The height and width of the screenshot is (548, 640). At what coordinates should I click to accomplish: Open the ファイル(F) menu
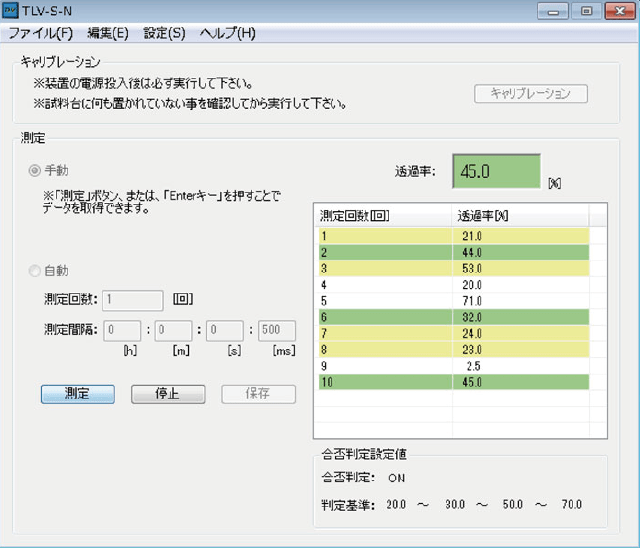[40, 33]
